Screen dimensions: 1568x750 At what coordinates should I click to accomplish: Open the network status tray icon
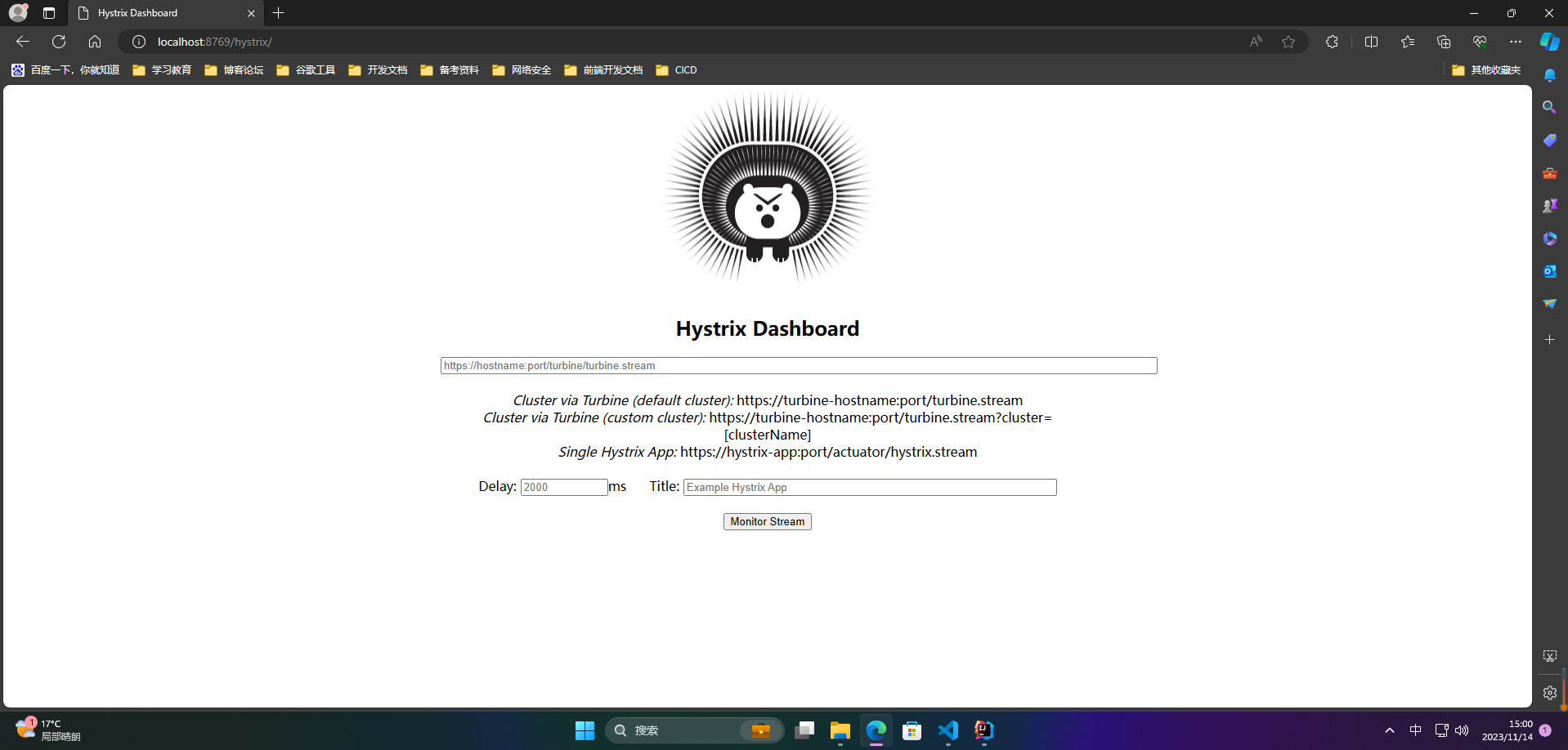tap(1441, 730)
